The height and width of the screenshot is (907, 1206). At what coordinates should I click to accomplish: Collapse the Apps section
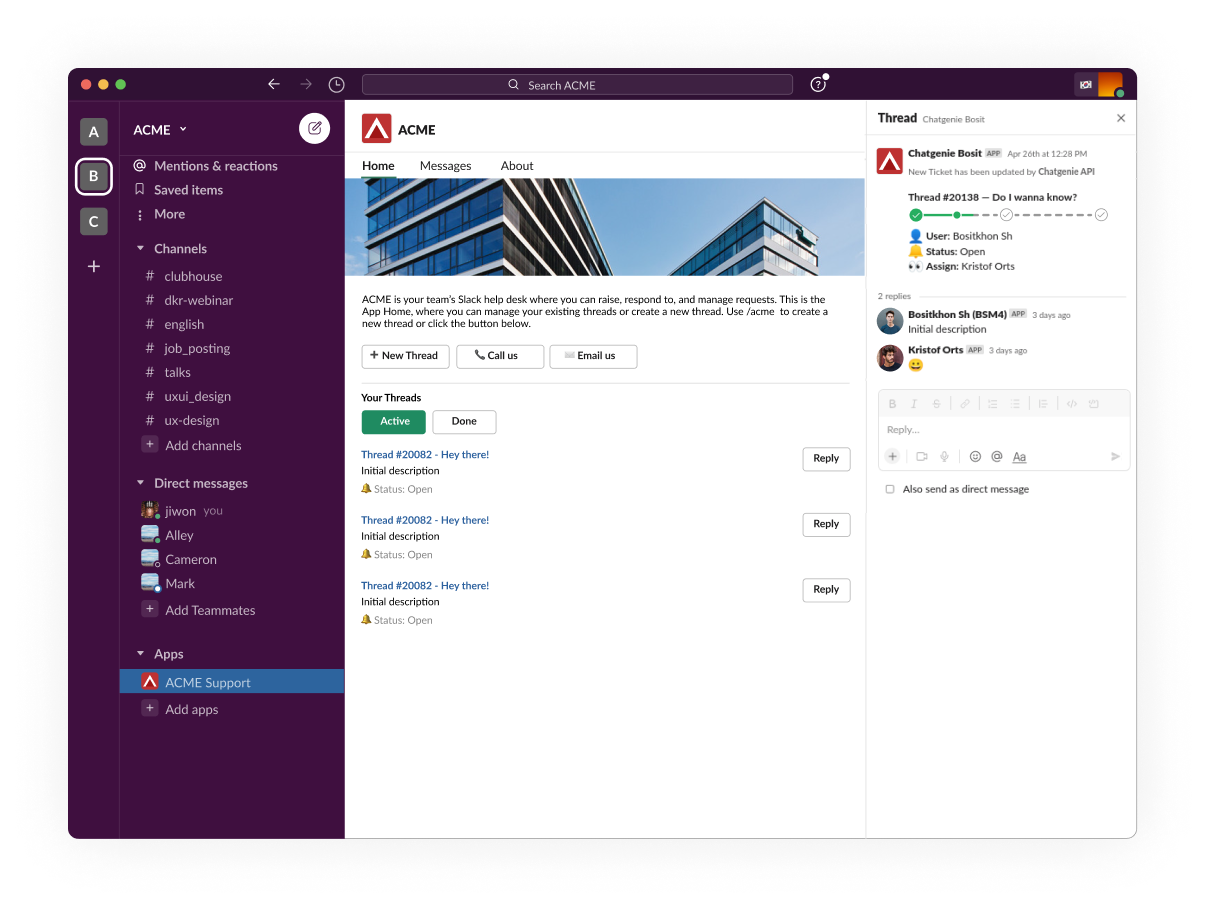pos(140,654)
